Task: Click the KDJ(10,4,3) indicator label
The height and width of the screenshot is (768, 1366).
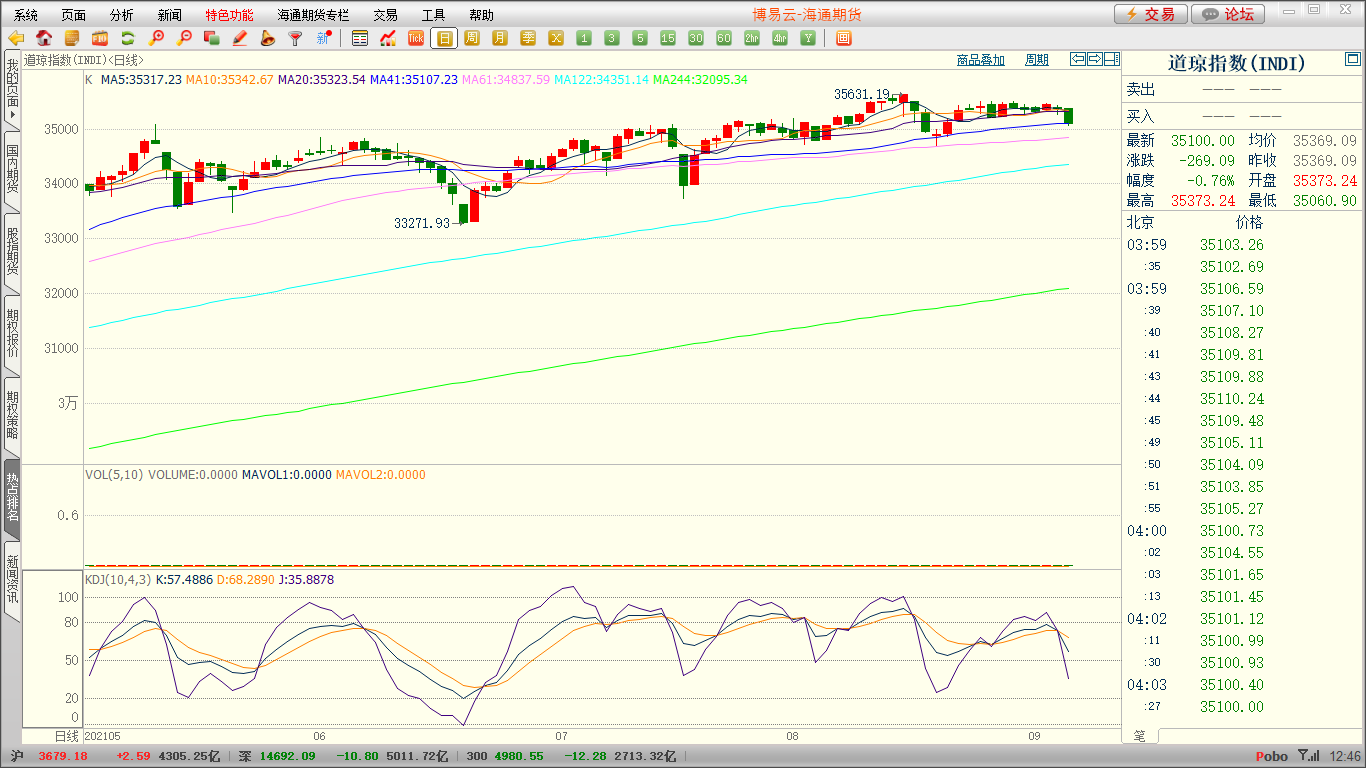Action: coord(117,580)
